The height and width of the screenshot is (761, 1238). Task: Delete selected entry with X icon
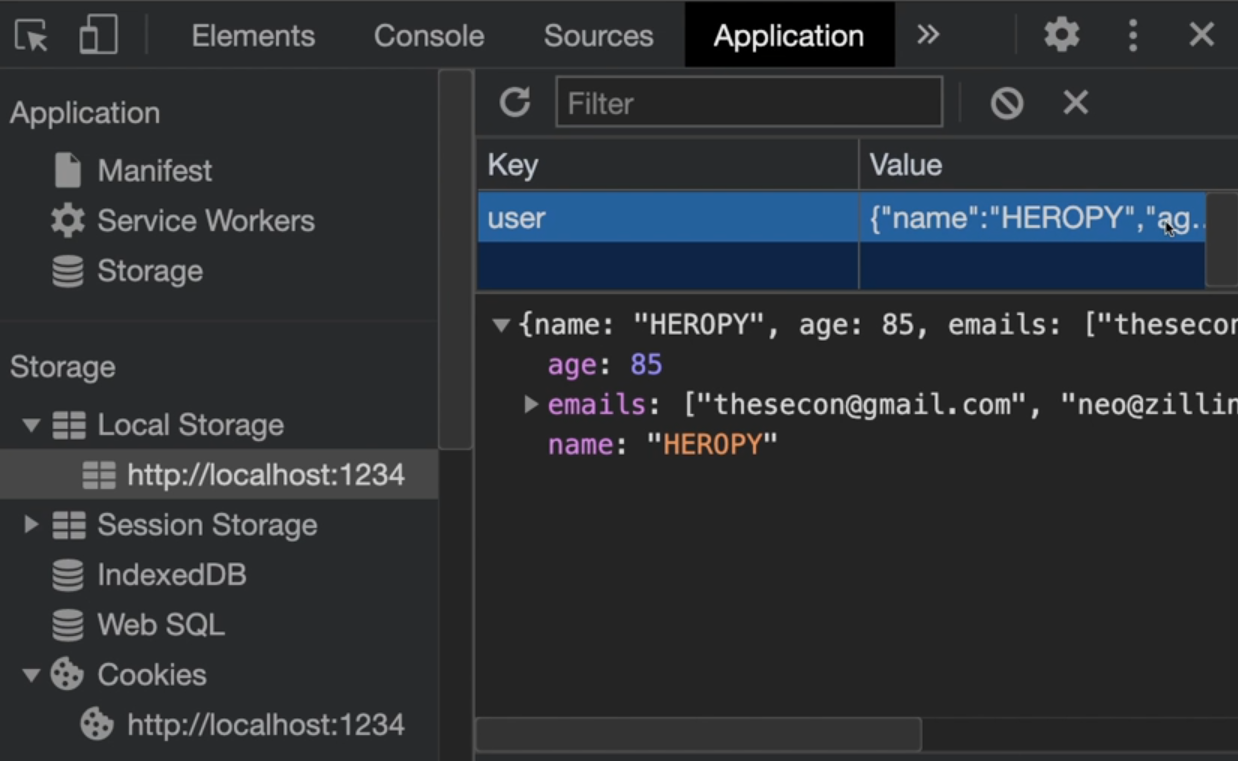click(x=1076, y=102)
